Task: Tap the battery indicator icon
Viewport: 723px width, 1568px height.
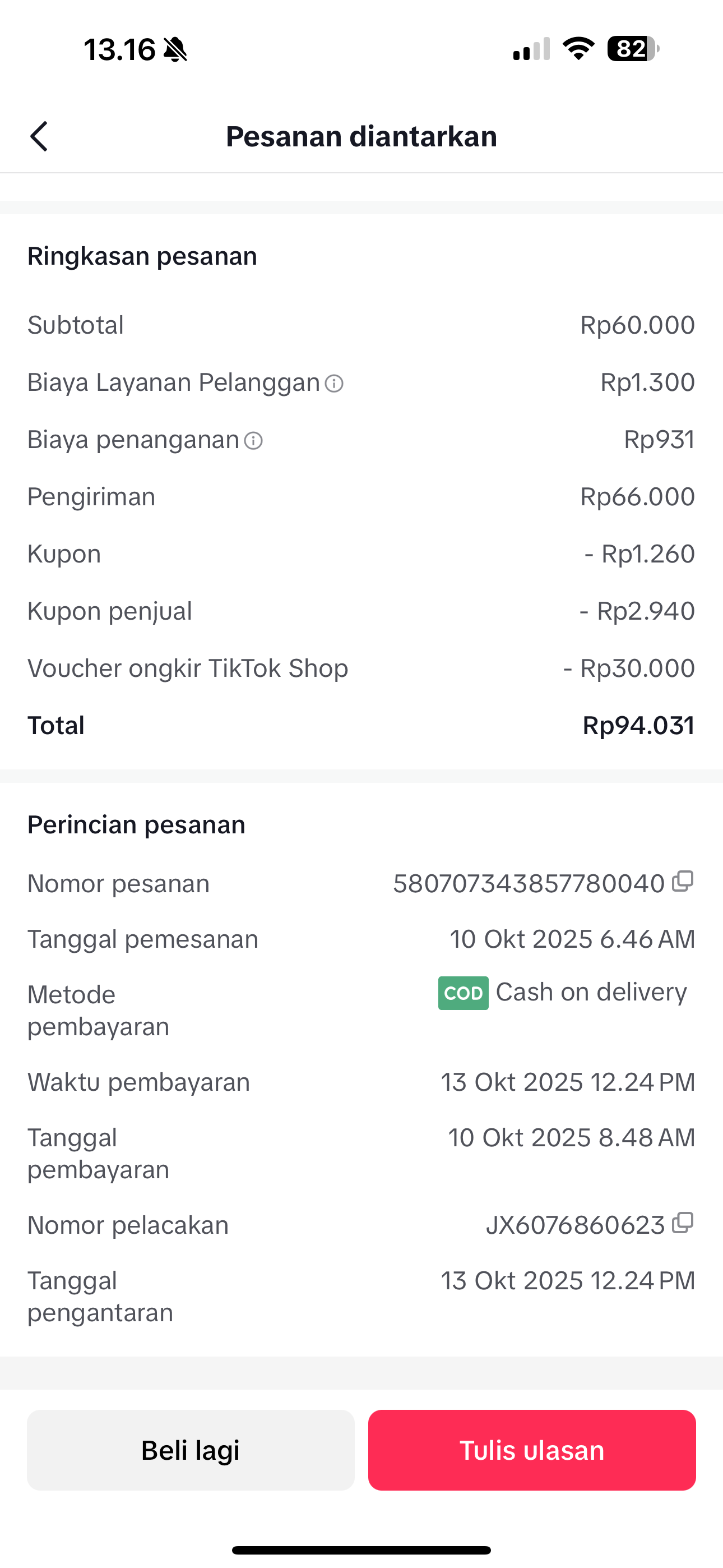Action: (633, 49)
